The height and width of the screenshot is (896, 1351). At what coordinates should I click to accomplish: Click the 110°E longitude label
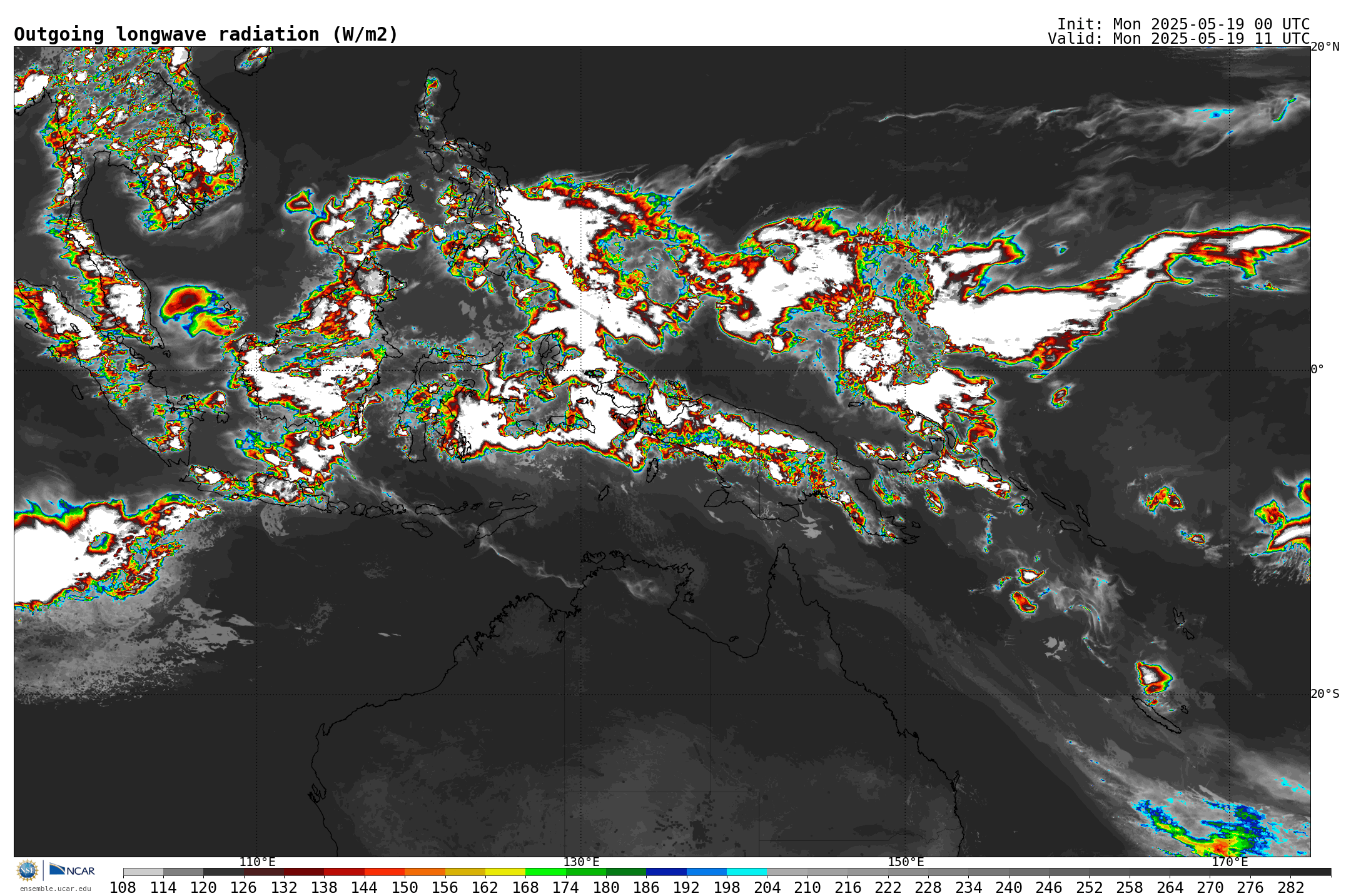257,862
